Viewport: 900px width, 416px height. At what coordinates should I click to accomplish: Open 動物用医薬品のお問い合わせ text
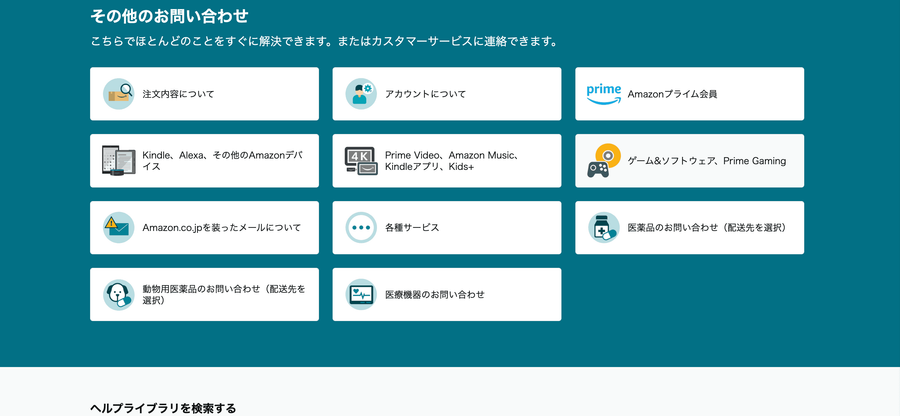click(224, 294)
